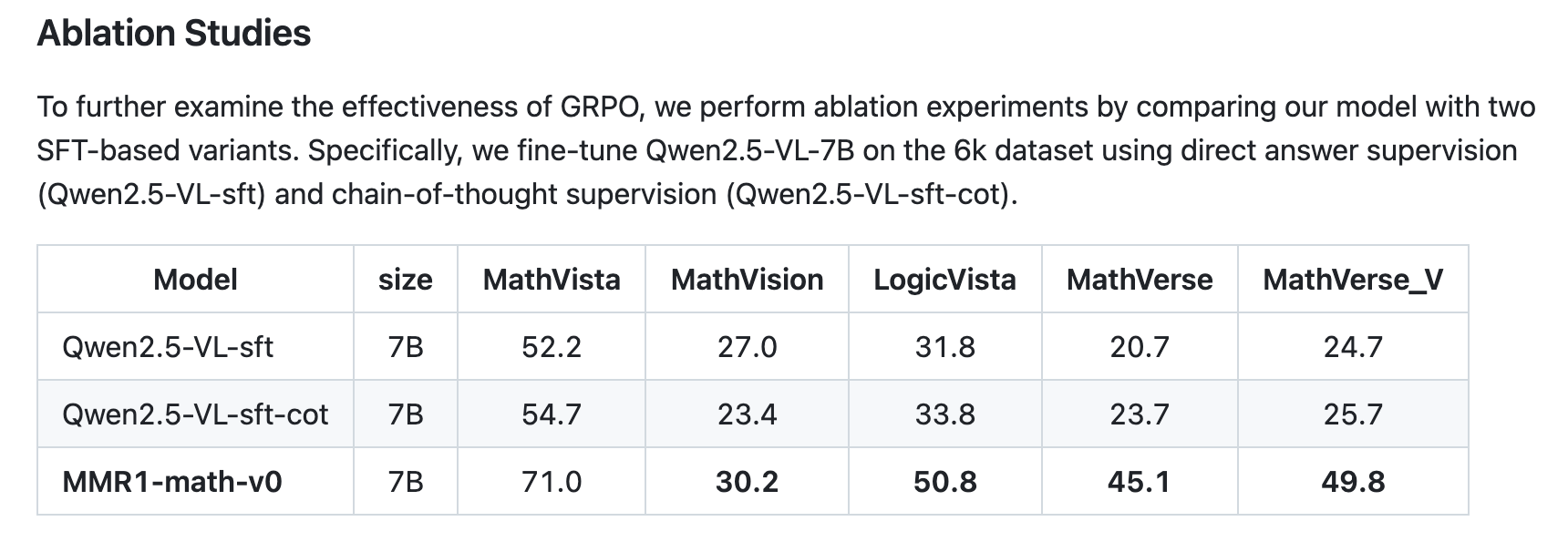The height and width of the screenshot is (552, 1568).
Task: Click the Ablation Studies heading
Action: coord(174,34)
